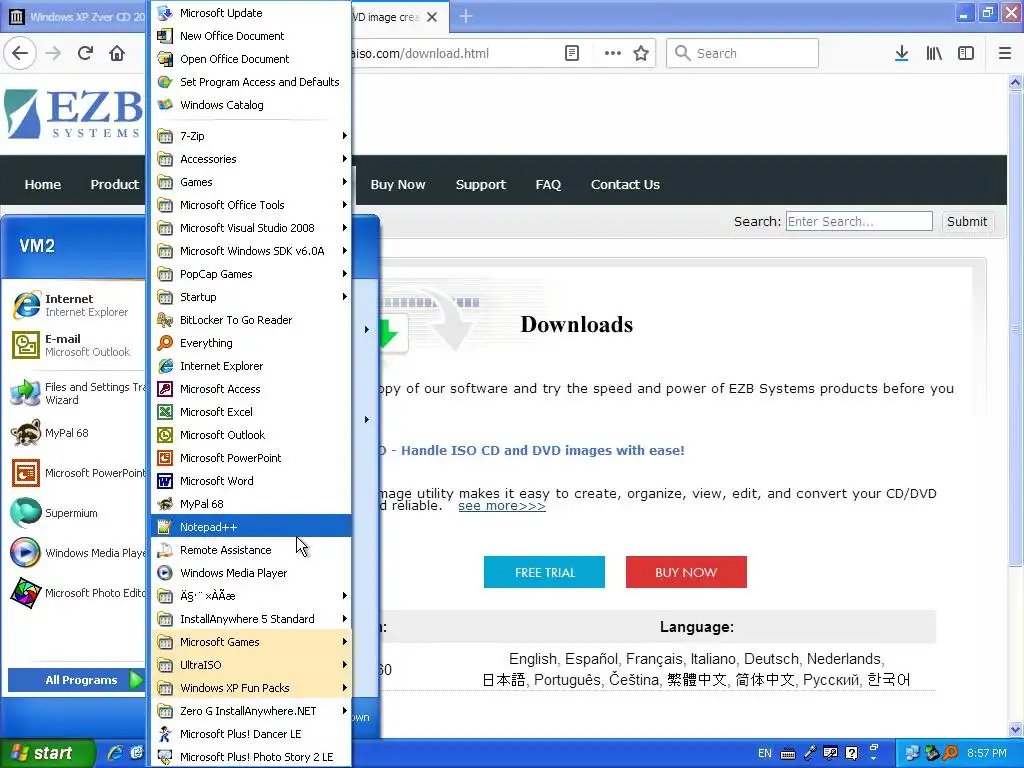Open the Firefox hamburger menu
This screenshot has width=1024, height=768.
(x=1005, y=54)
